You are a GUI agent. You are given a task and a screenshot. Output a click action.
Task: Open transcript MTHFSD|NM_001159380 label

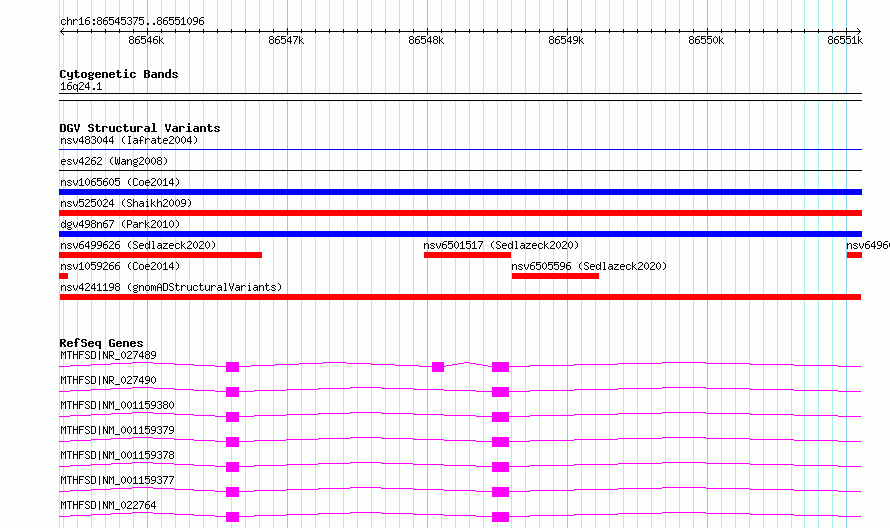(117, 405)
